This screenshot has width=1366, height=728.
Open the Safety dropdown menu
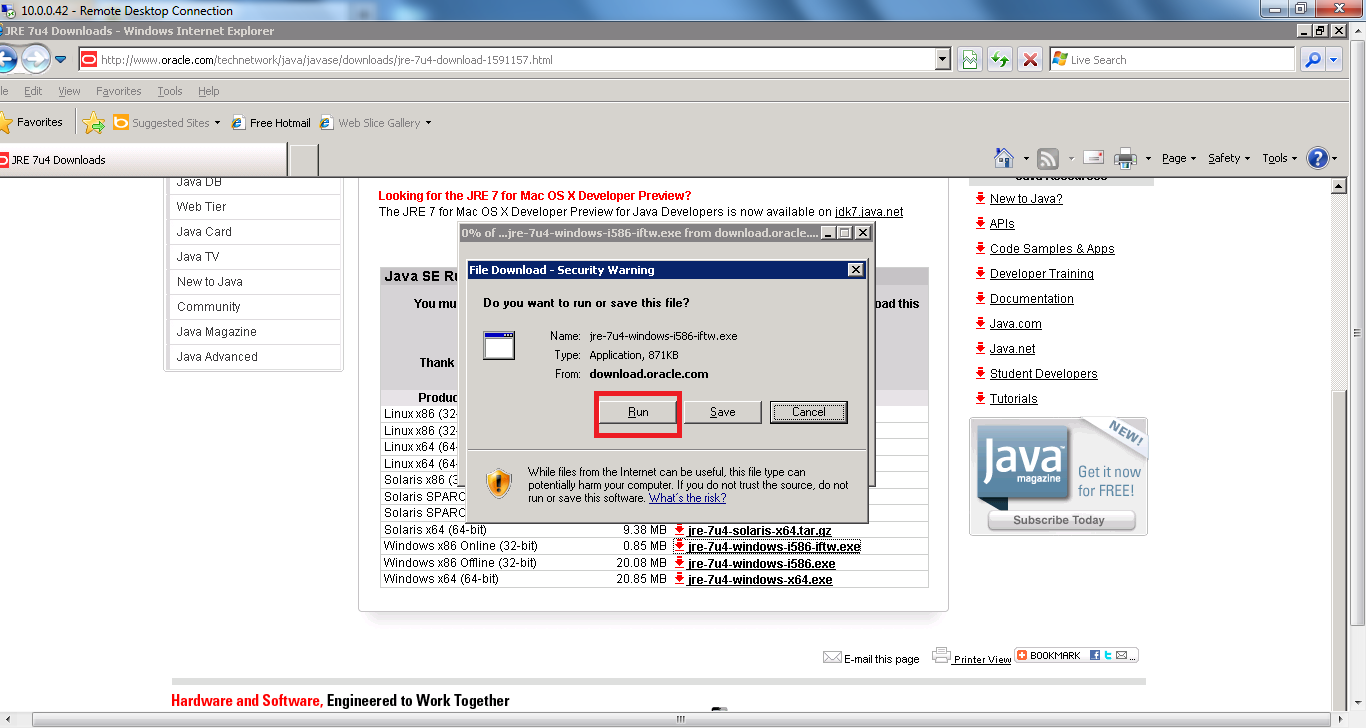pos(1229,158)
